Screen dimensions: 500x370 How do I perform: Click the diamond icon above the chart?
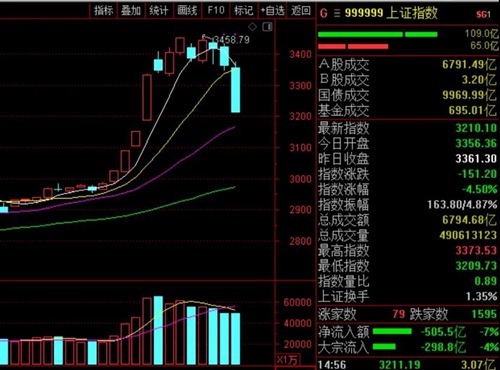[x=252, y=27]
